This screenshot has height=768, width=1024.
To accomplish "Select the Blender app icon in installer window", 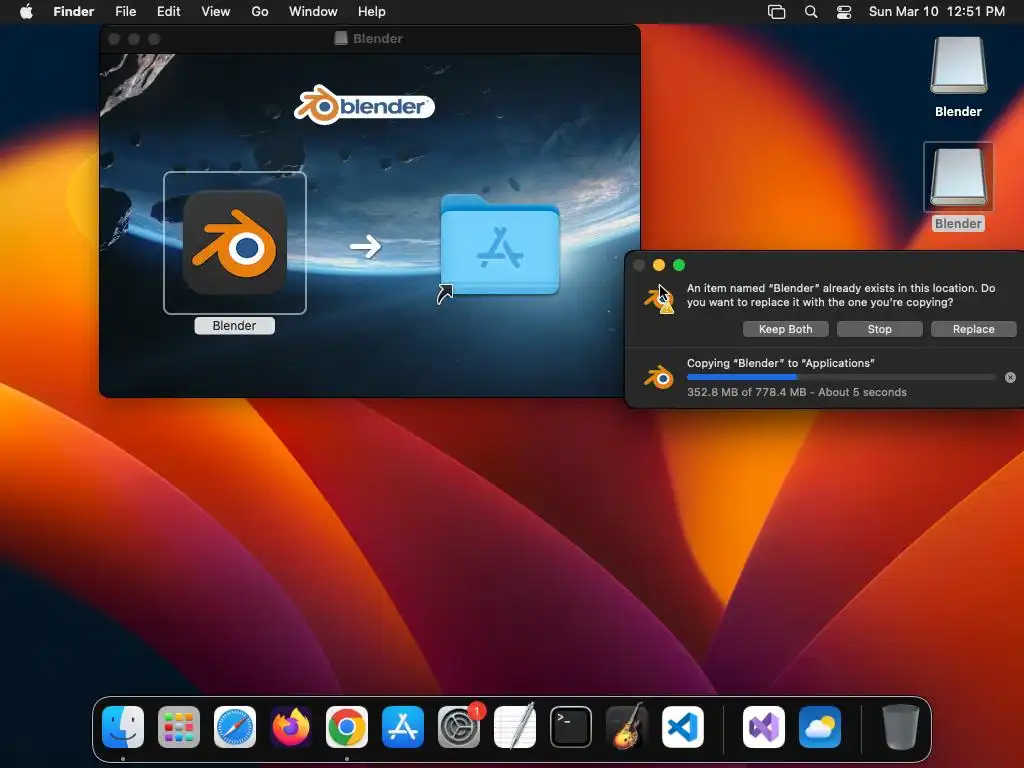I will coord(234,242).
